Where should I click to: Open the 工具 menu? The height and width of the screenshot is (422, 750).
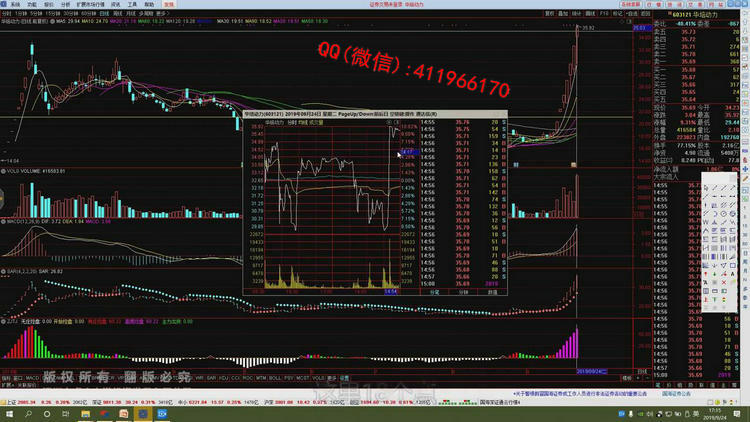coord(132,4)
